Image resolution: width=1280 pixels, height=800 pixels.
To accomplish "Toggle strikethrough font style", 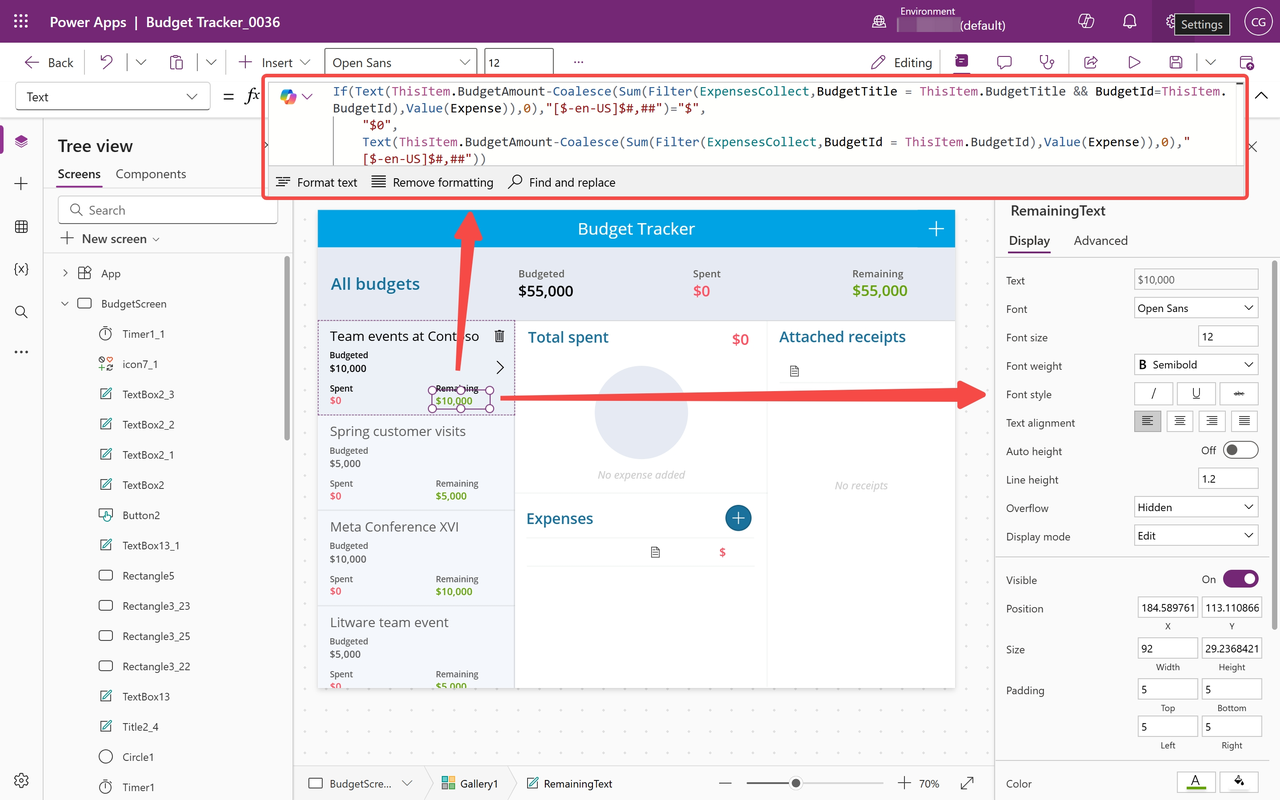I will tap(1239, 394).
